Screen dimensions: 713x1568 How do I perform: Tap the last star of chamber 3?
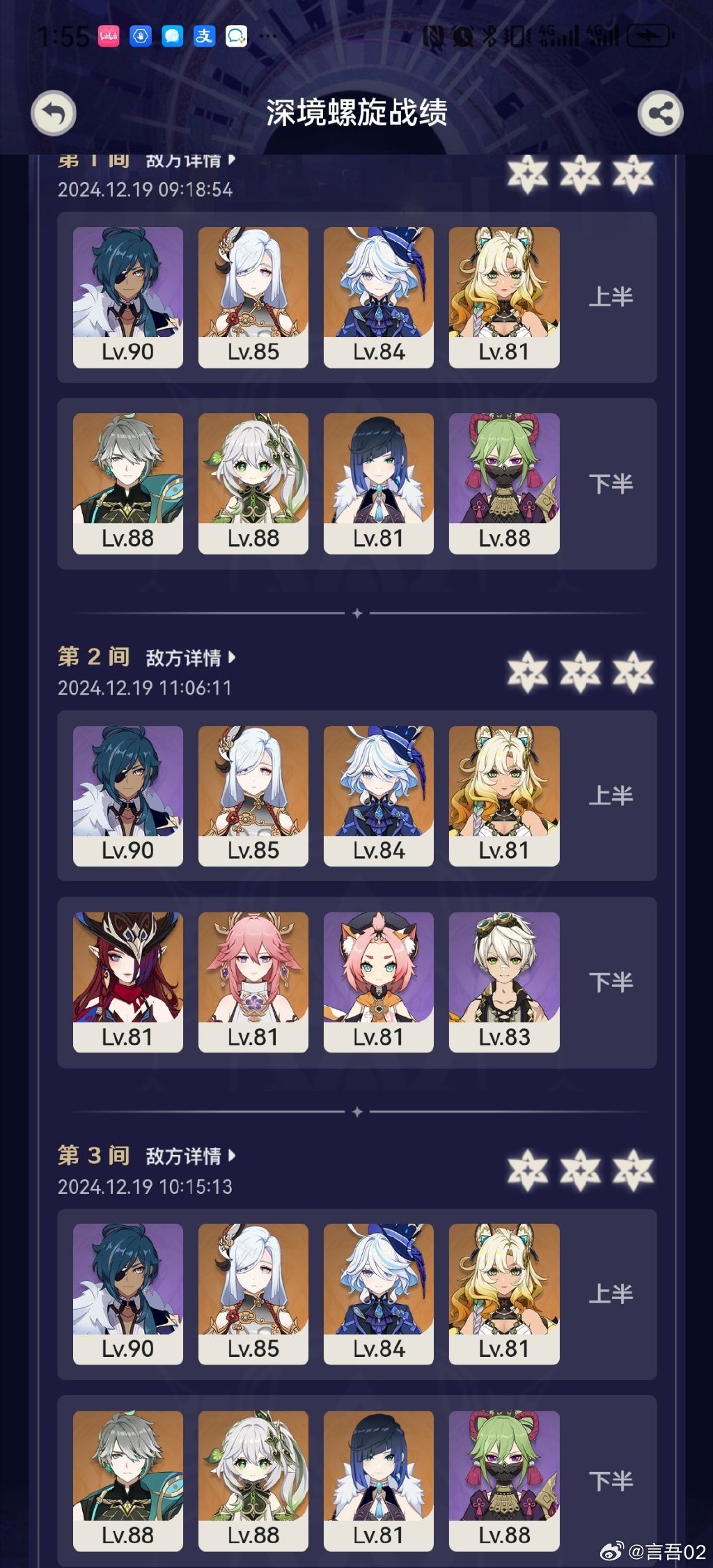point(633,1170)
